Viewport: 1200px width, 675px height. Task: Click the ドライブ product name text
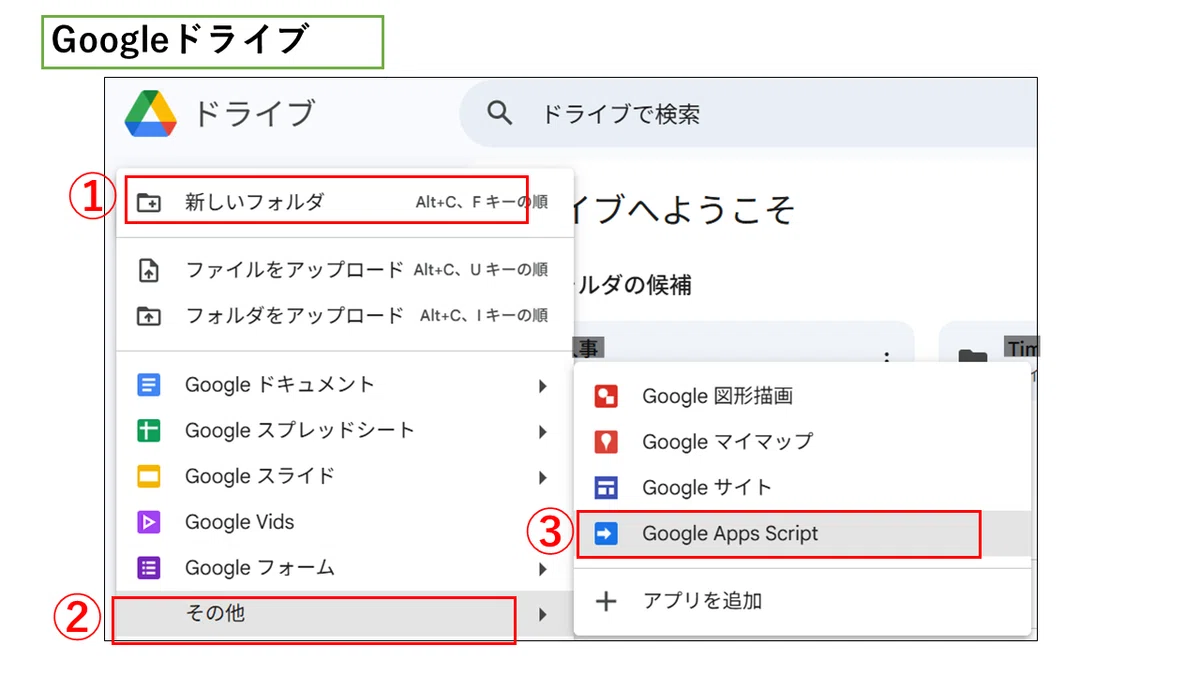[x=253, y=114]
